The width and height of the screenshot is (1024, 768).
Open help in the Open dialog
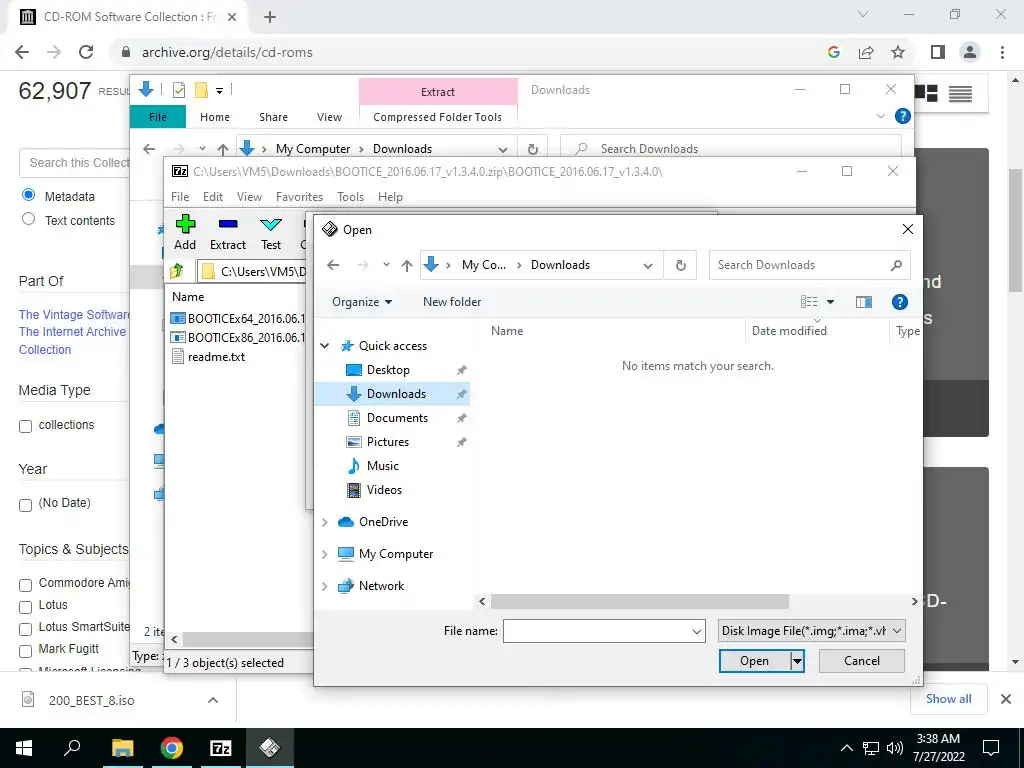[x=899, y=302]
